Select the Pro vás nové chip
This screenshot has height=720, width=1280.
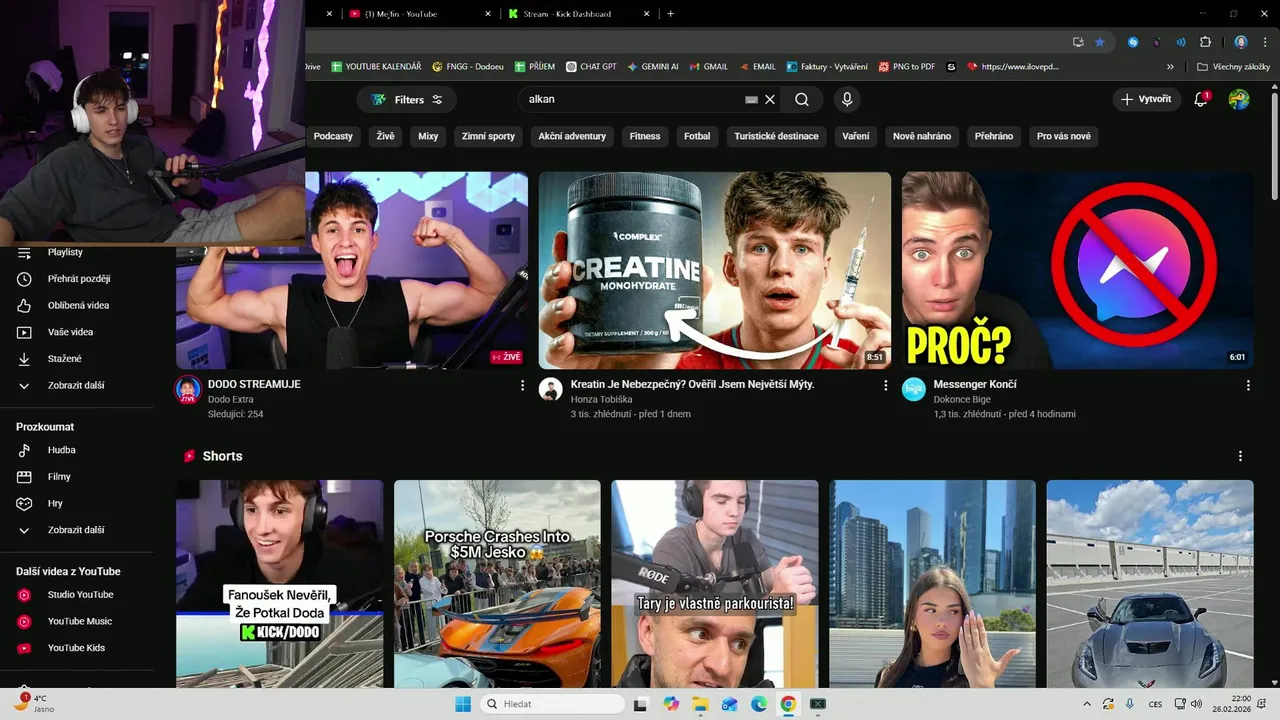point(1064,136)
